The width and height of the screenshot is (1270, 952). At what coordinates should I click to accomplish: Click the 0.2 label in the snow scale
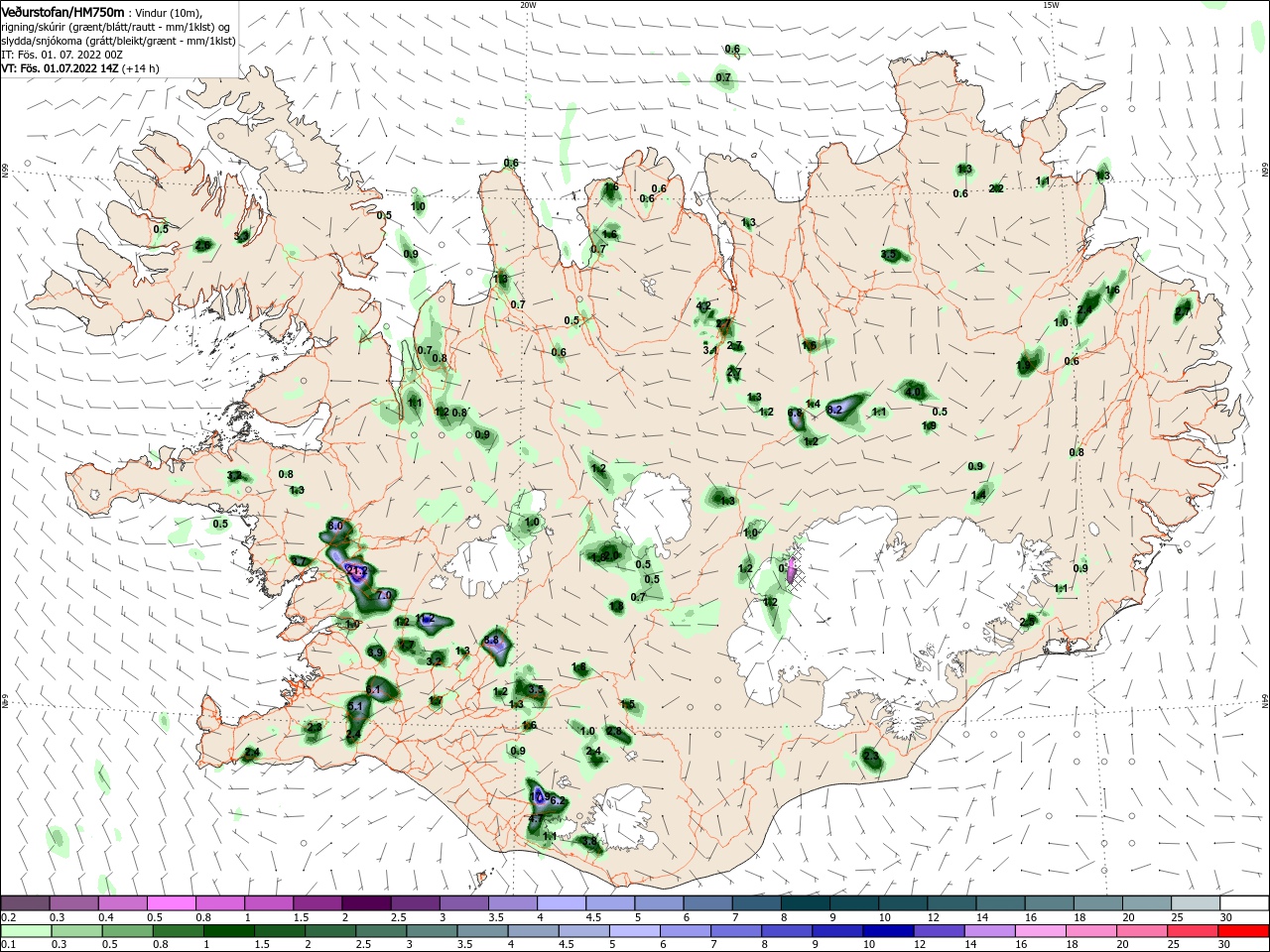[x=8, y=917]
